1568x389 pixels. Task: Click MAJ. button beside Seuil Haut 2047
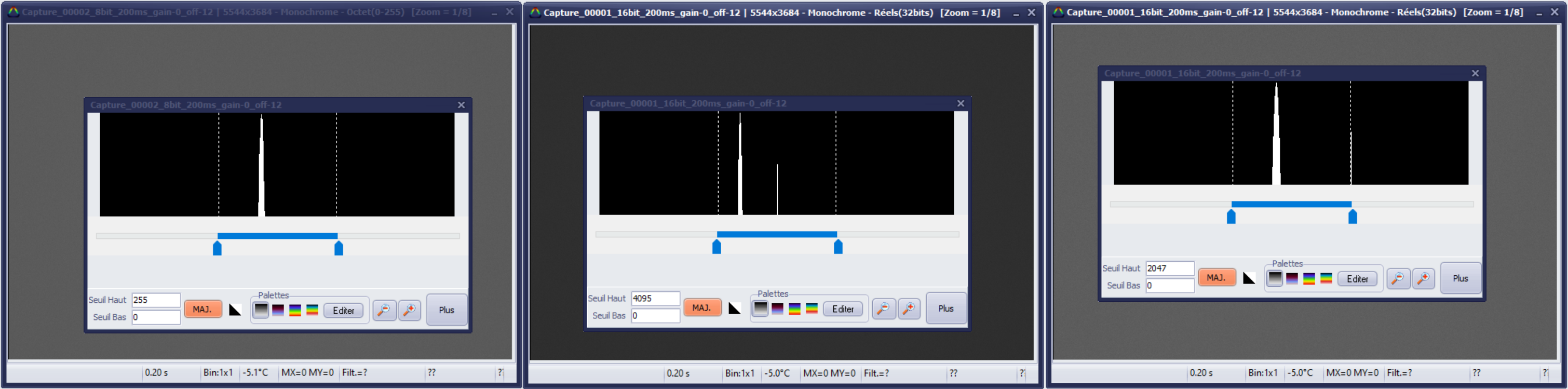click(x=1216, y=277)
